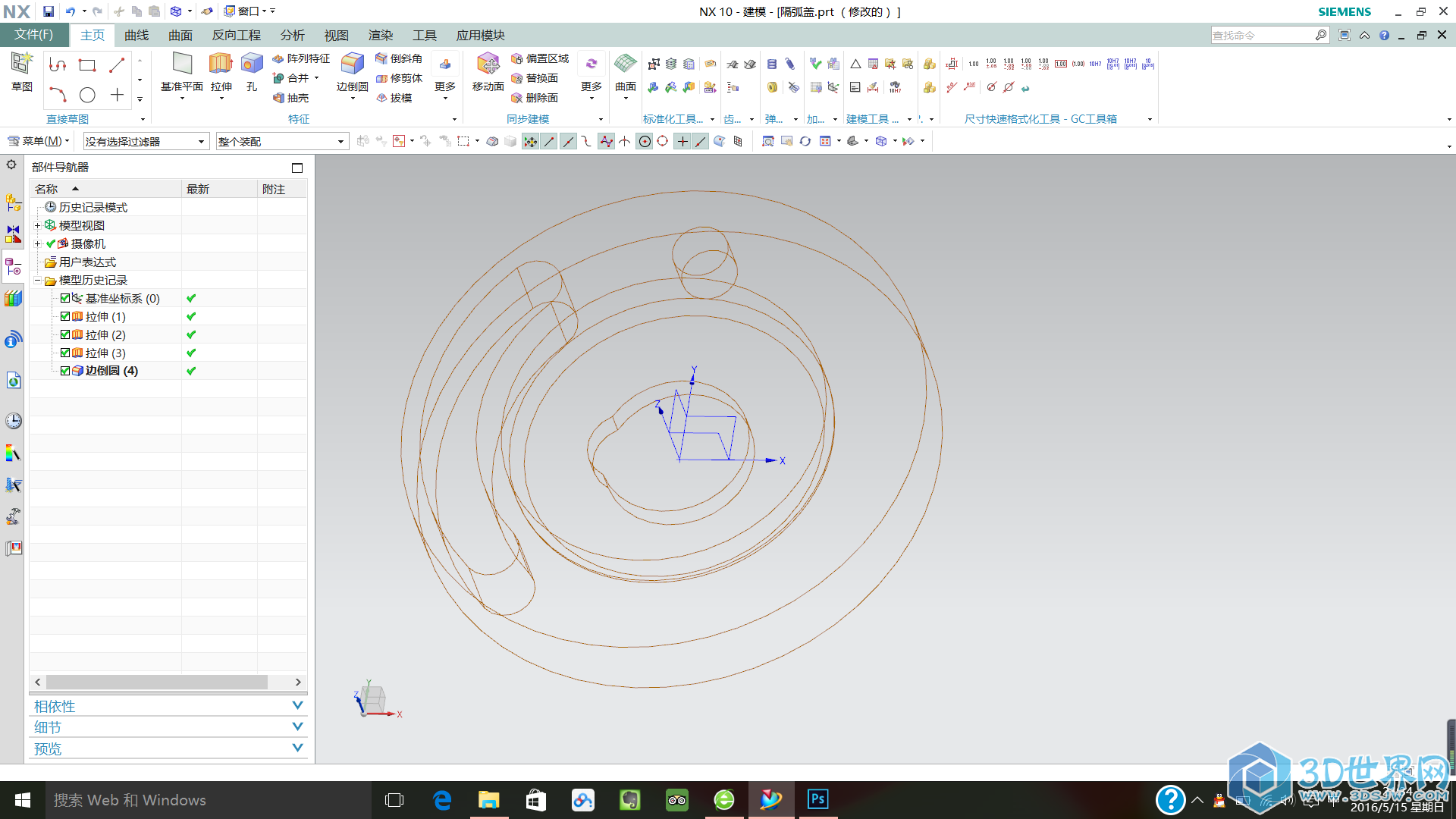1456x819 pixels.
Task: Select the arc sketch tool
Action: click(x=58, y=95)
